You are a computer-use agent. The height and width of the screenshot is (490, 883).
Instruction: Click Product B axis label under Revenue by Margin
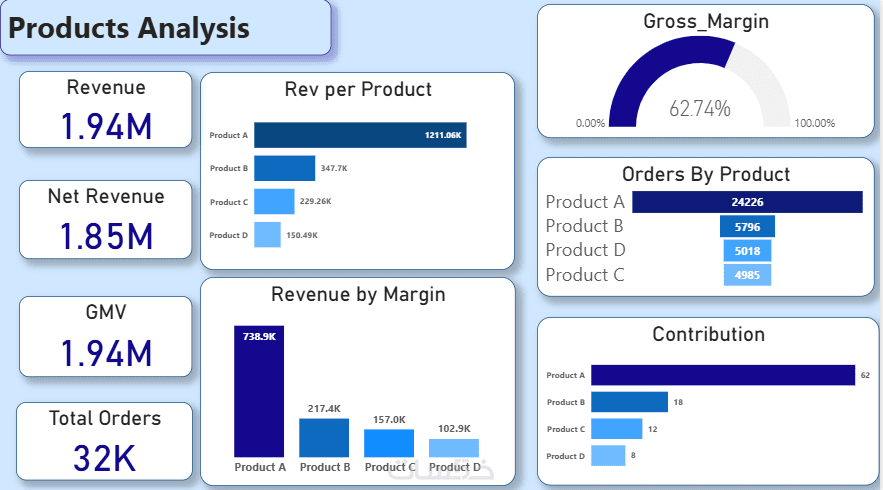tap(325, 467)
